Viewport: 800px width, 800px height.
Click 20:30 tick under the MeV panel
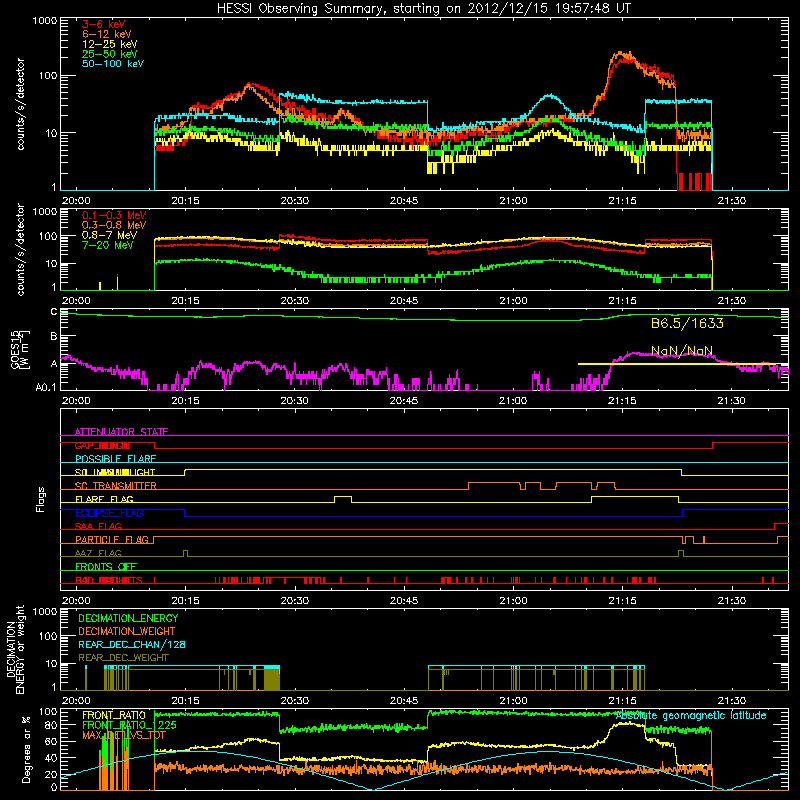(x=294, y=301)
